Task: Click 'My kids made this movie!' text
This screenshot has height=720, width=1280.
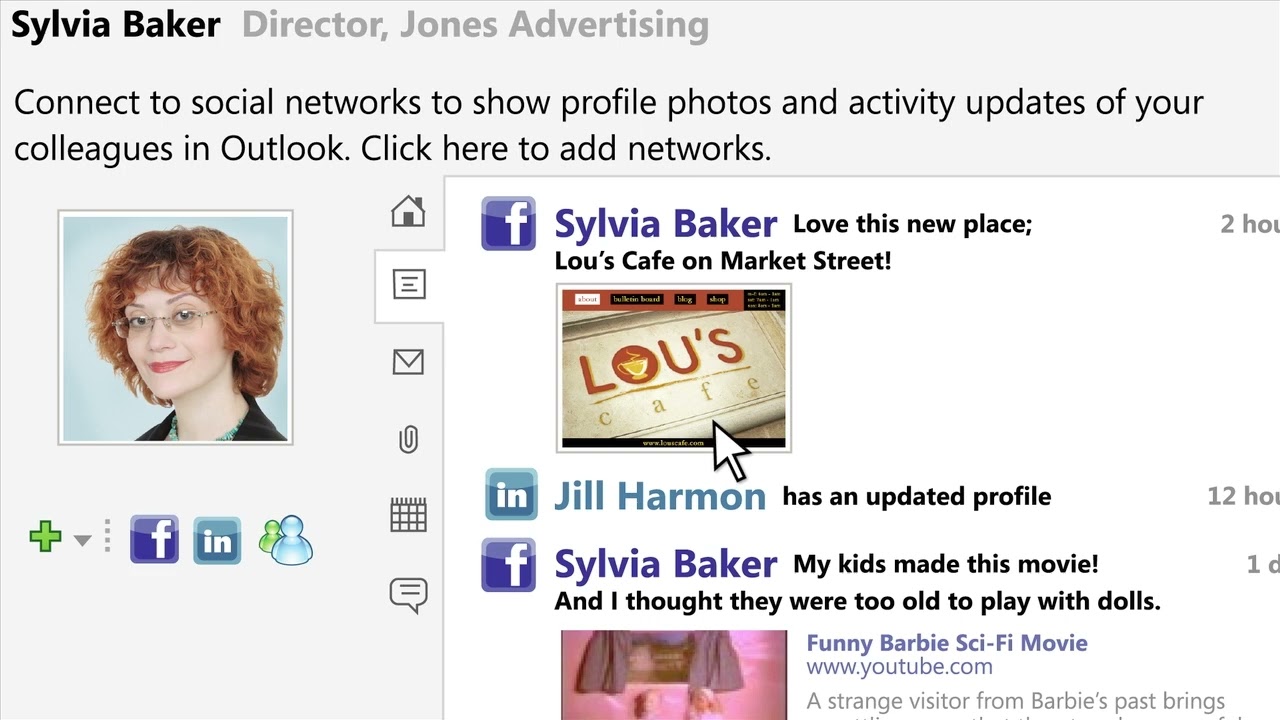Action: pyautogui.click(x=945, y=564)
